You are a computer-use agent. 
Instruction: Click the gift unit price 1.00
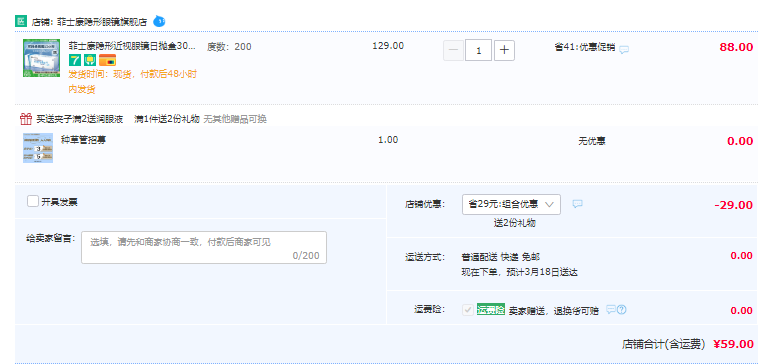click(x=388, y=140)
